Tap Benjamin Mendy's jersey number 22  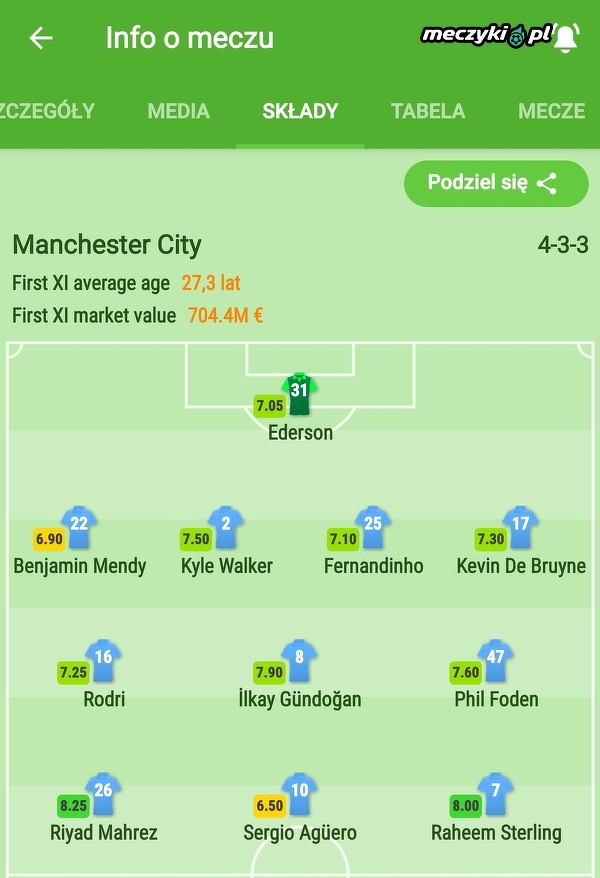[x=79, y=526]
